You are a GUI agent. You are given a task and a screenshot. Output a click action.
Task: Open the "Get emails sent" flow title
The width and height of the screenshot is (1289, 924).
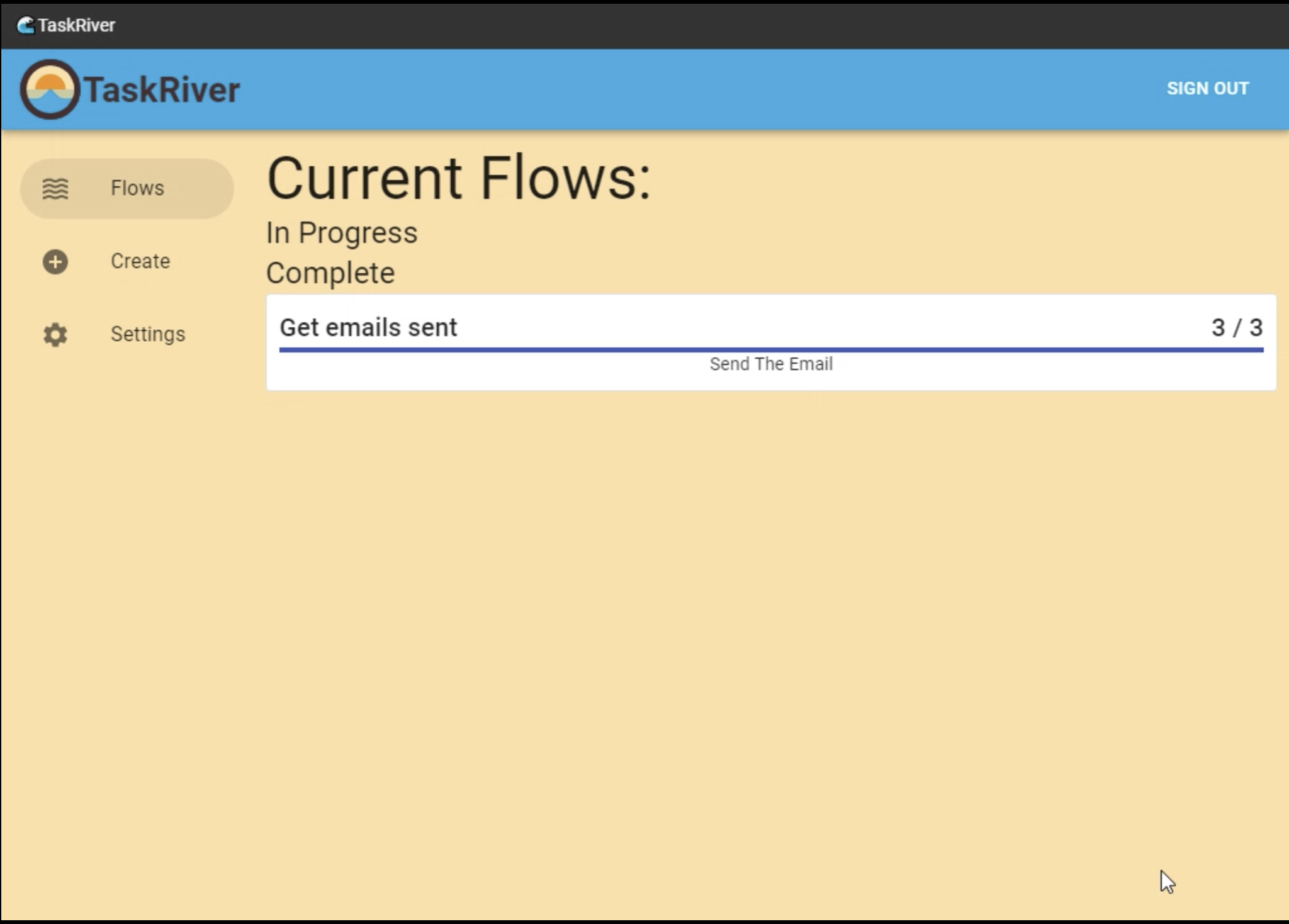pos(368,327)
